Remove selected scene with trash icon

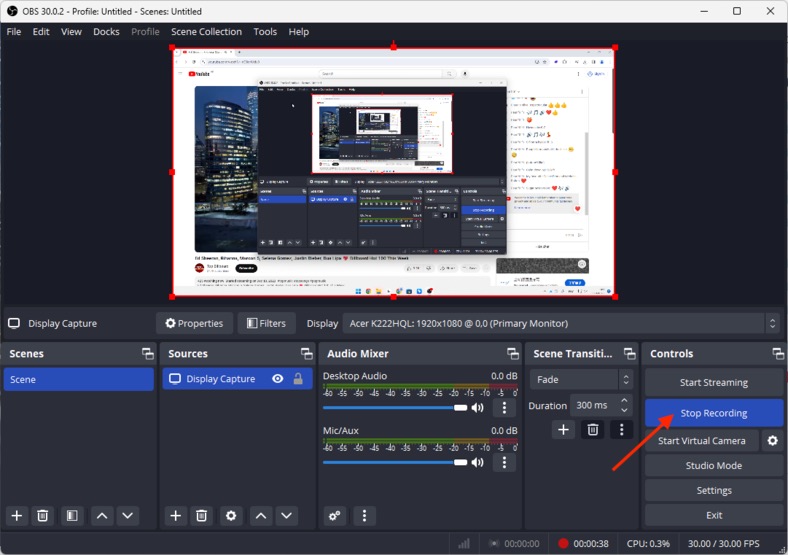point(43,516)
